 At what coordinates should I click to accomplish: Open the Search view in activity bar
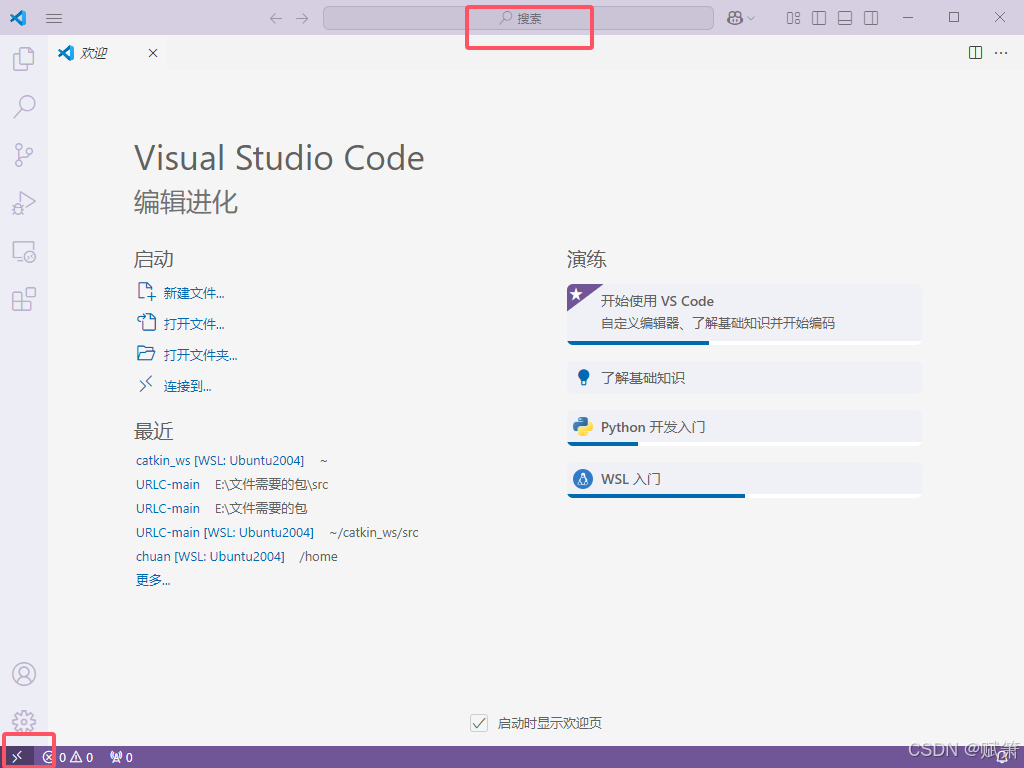click(x=24, y=106)
